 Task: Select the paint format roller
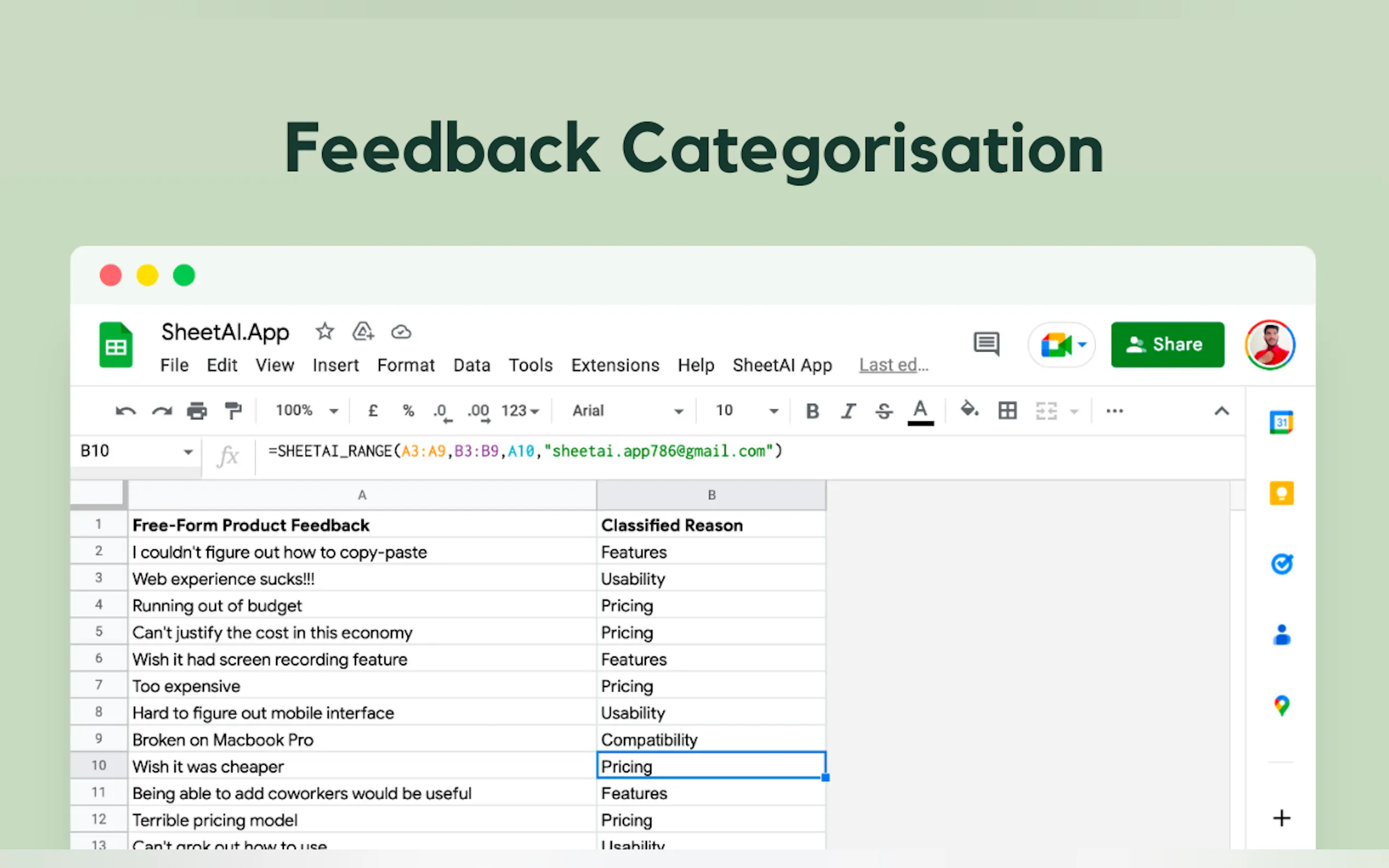[x=232, y=411]
